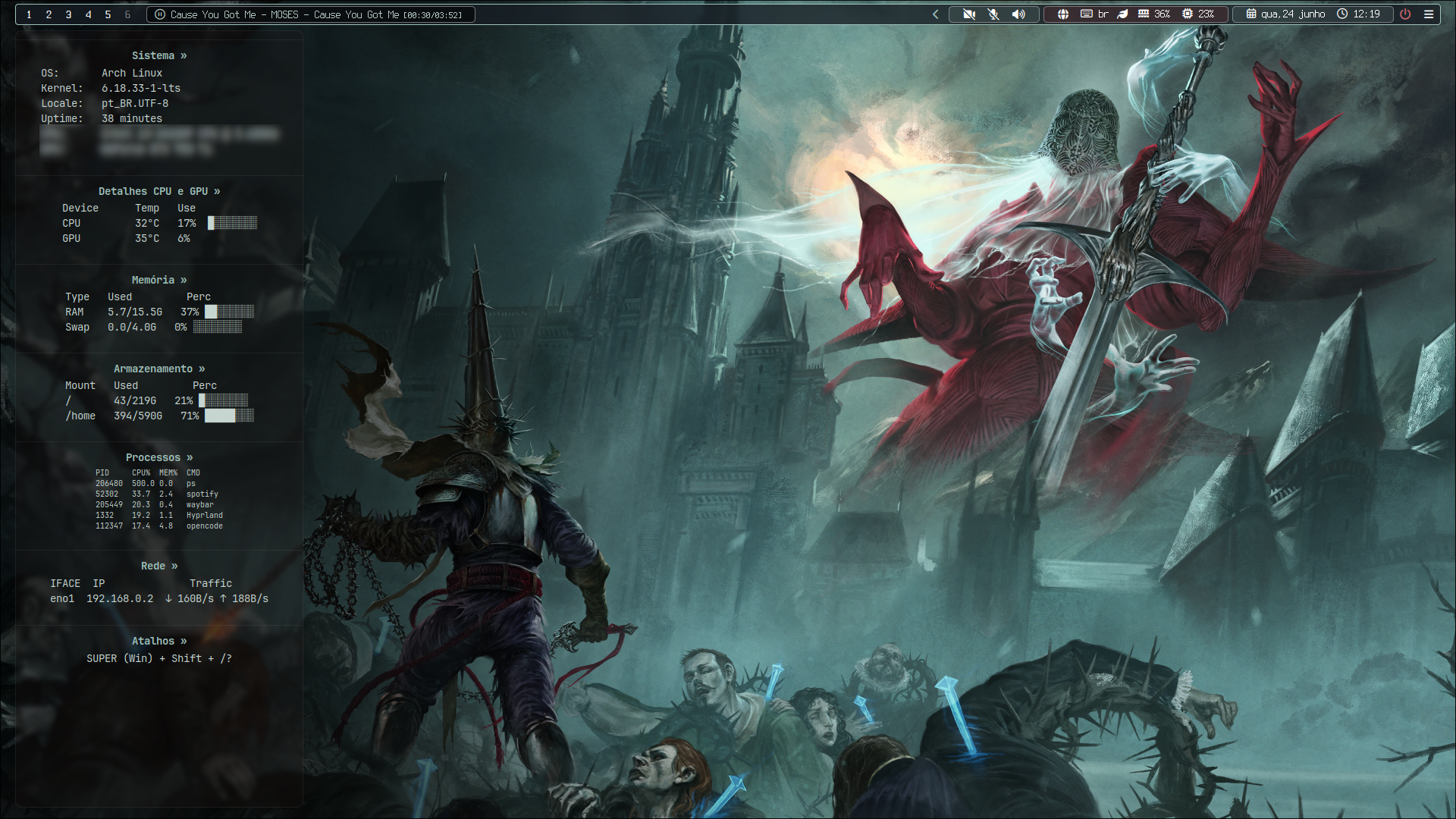This screenshot has width=1456, height=819.
Task: Click the CPU chip icon
Action: tap(1187, 14)
